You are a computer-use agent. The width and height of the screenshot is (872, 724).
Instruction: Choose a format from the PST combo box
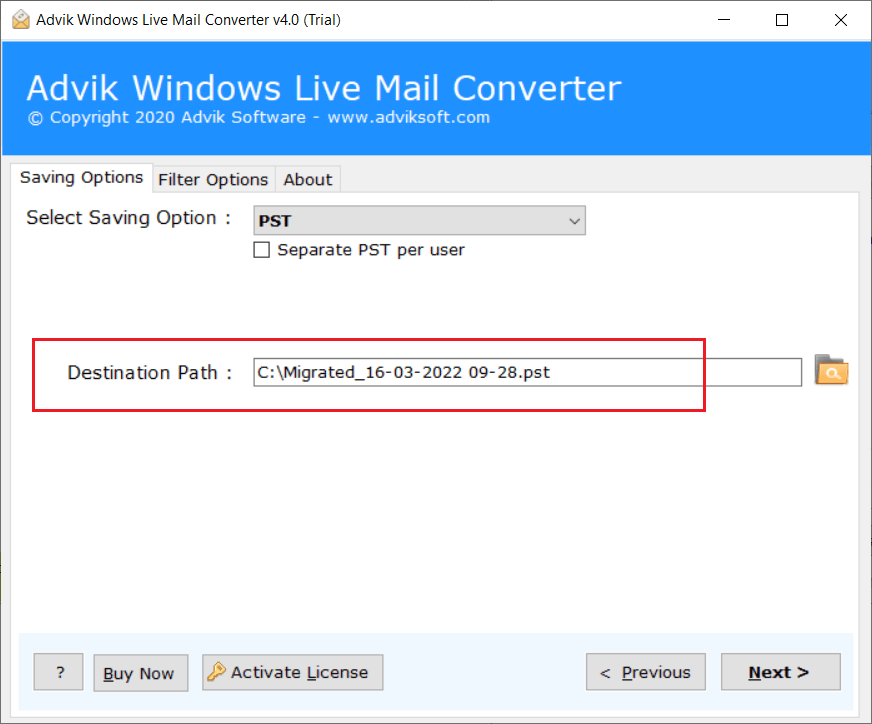pos(419,220)
